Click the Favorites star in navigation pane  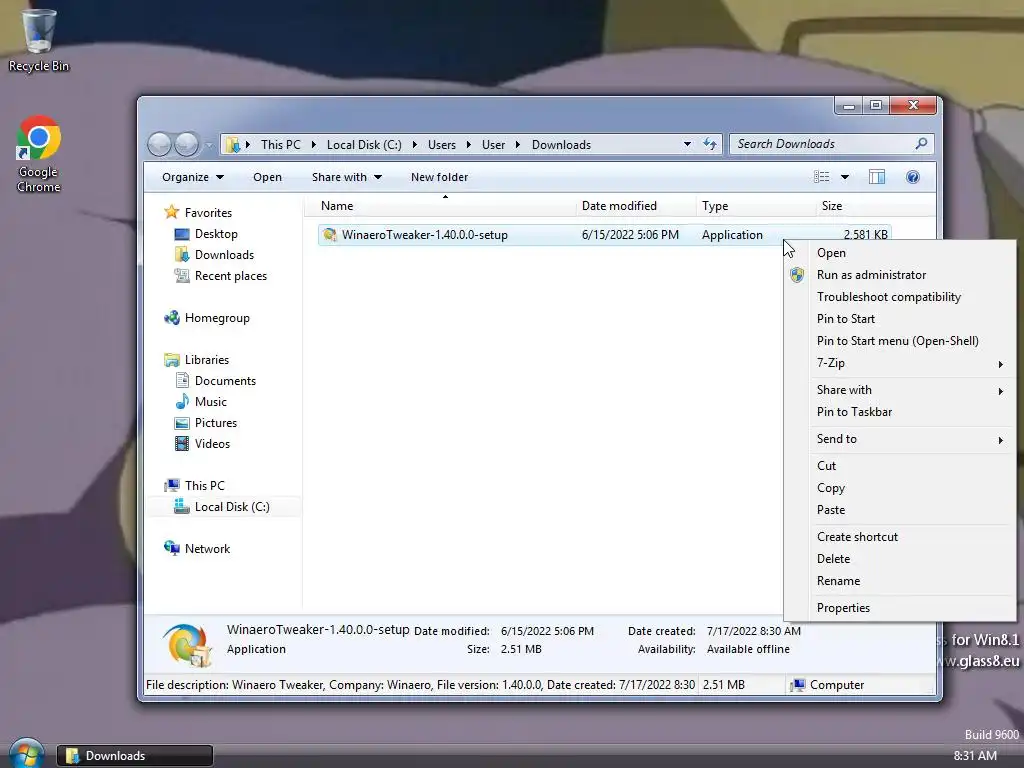pyautogui.click(x=172, y=212)
